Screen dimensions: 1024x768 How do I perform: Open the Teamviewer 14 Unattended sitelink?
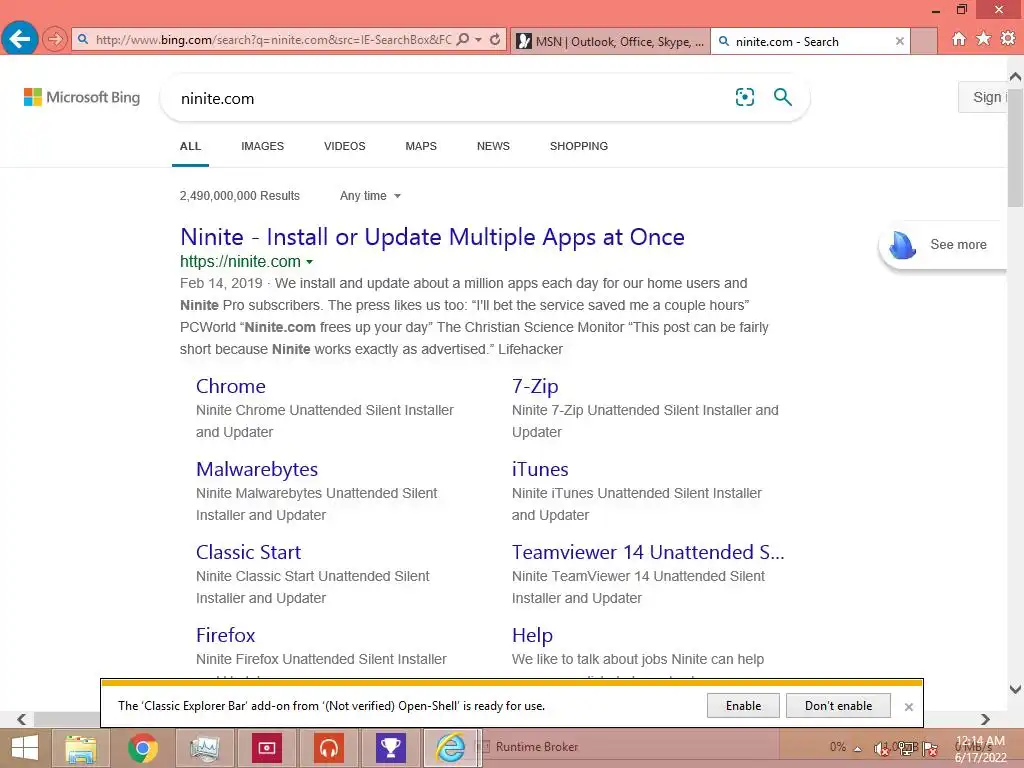(648, 552)
